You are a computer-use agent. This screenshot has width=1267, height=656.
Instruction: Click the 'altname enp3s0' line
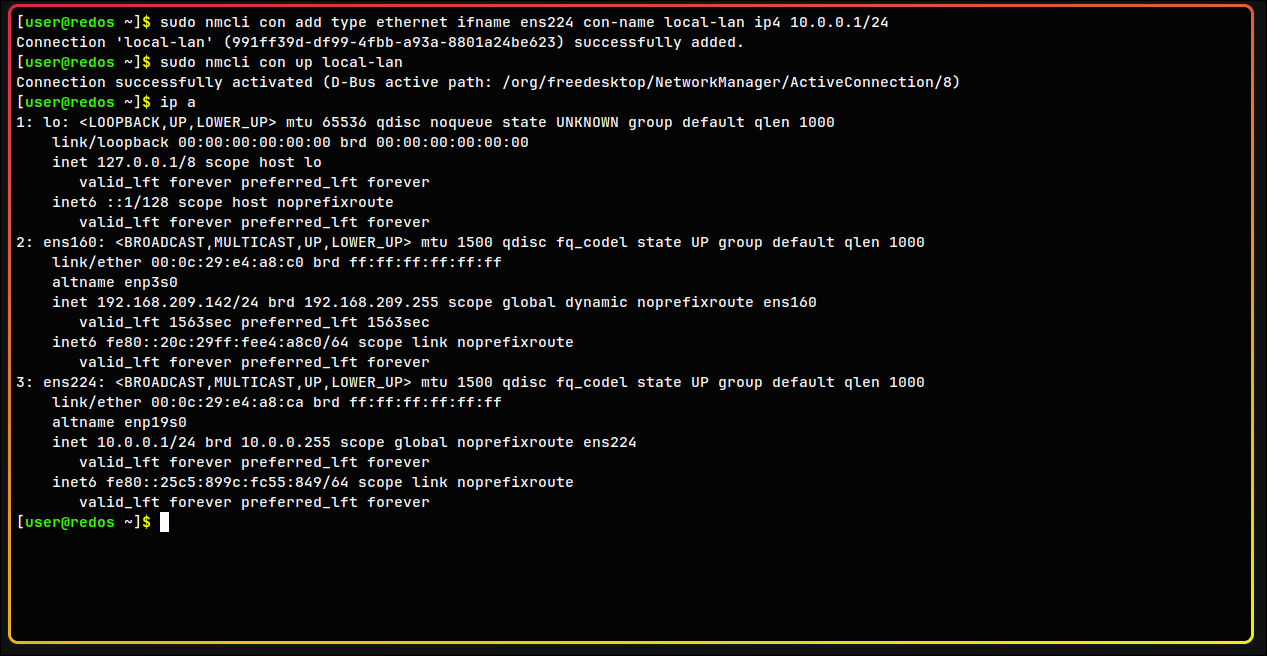[114, 282]
